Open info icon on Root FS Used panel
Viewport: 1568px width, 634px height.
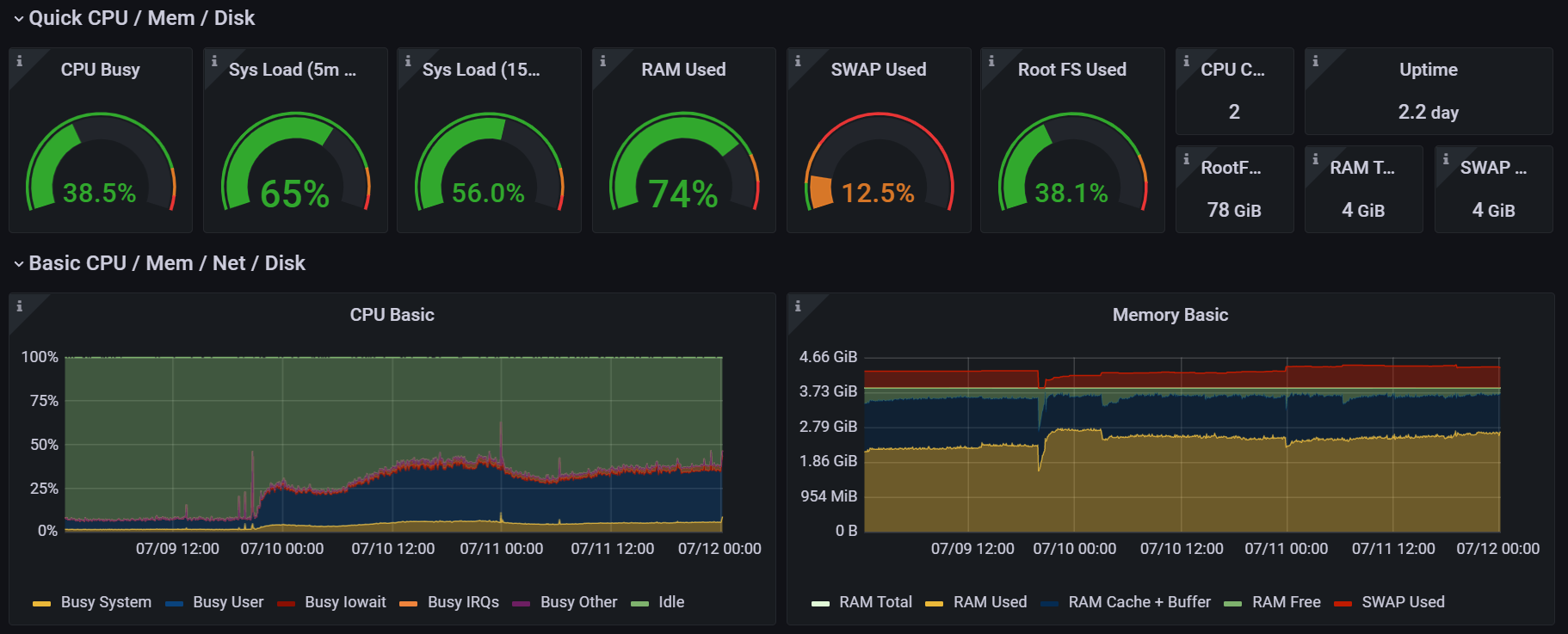[991, 61]
